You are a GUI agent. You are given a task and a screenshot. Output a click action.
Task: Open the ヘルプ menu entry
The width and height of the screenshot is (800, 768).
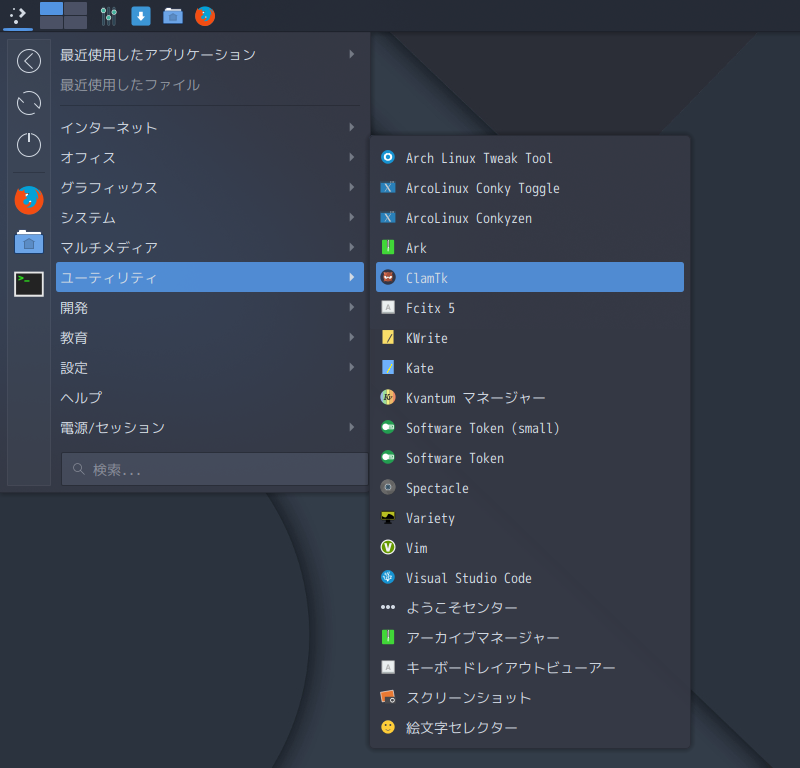(210, 398)
